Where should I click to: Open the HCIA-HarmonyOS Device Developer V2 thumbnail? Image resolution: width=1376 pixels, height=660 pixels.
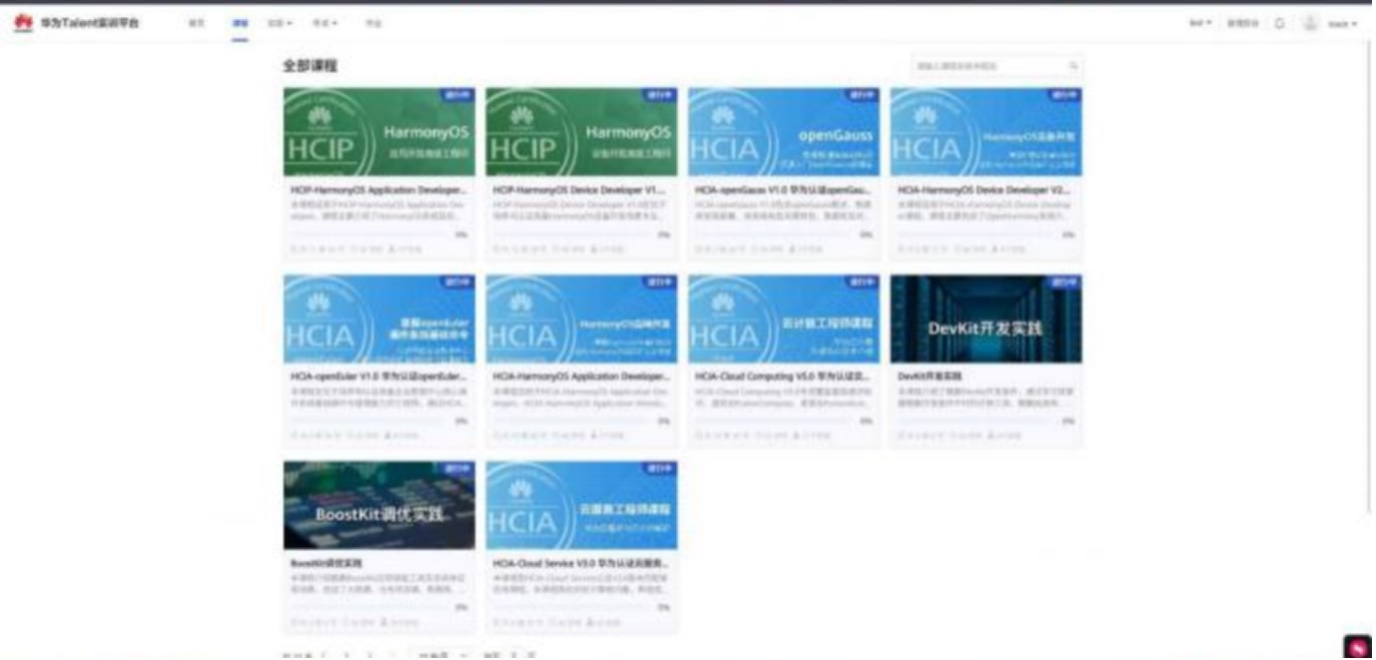click(986, 132)
